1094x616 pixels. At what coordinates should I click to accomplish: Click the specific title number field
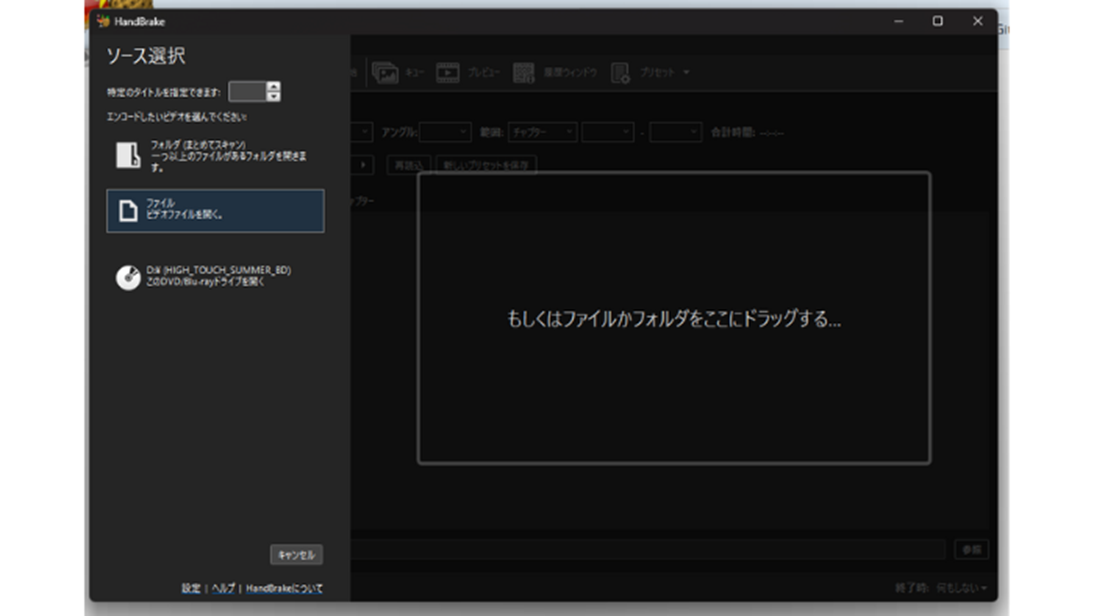coord(247,92)
